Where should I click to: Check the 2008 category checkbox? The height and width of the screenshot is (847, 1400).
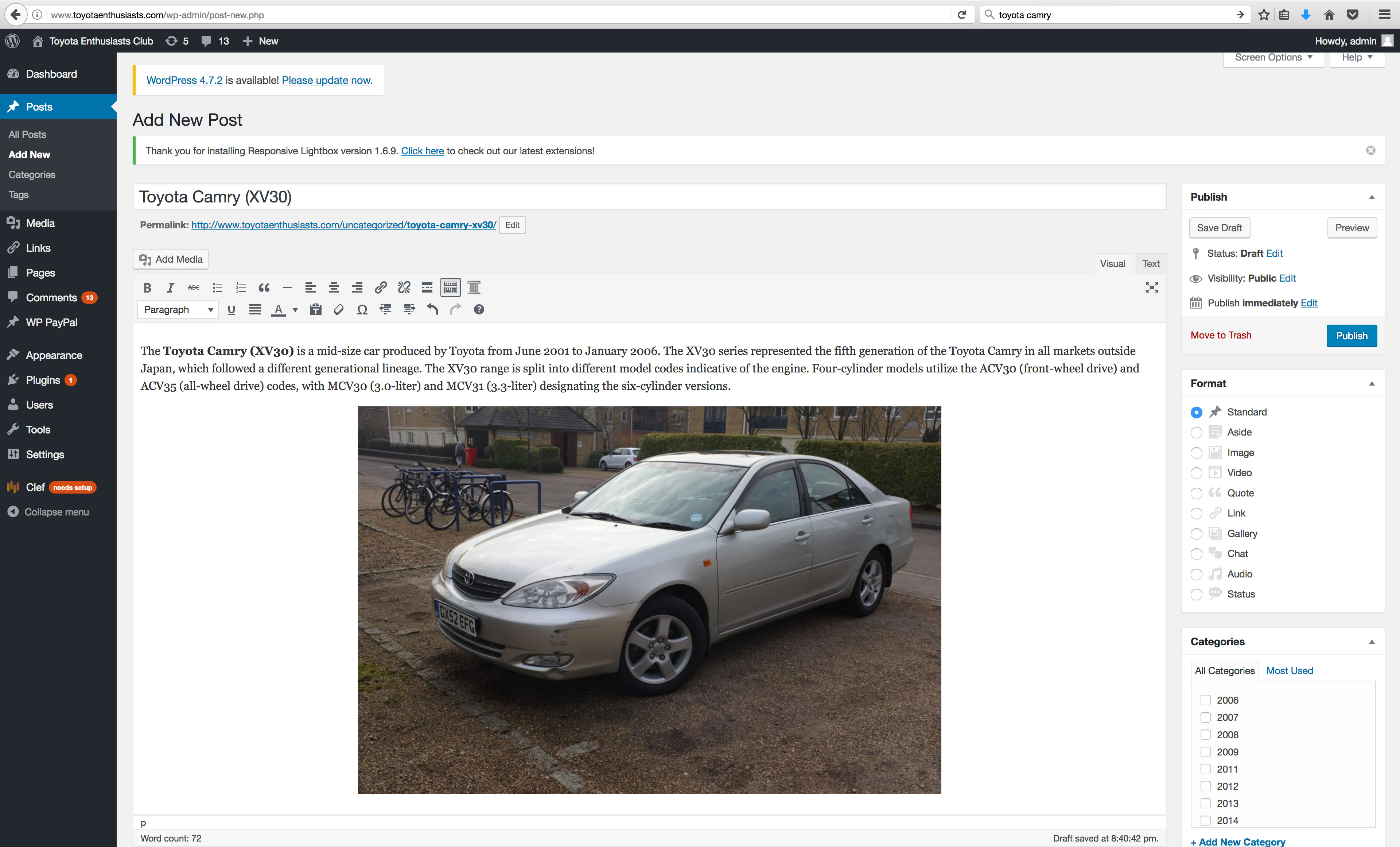pos(1205,734)
